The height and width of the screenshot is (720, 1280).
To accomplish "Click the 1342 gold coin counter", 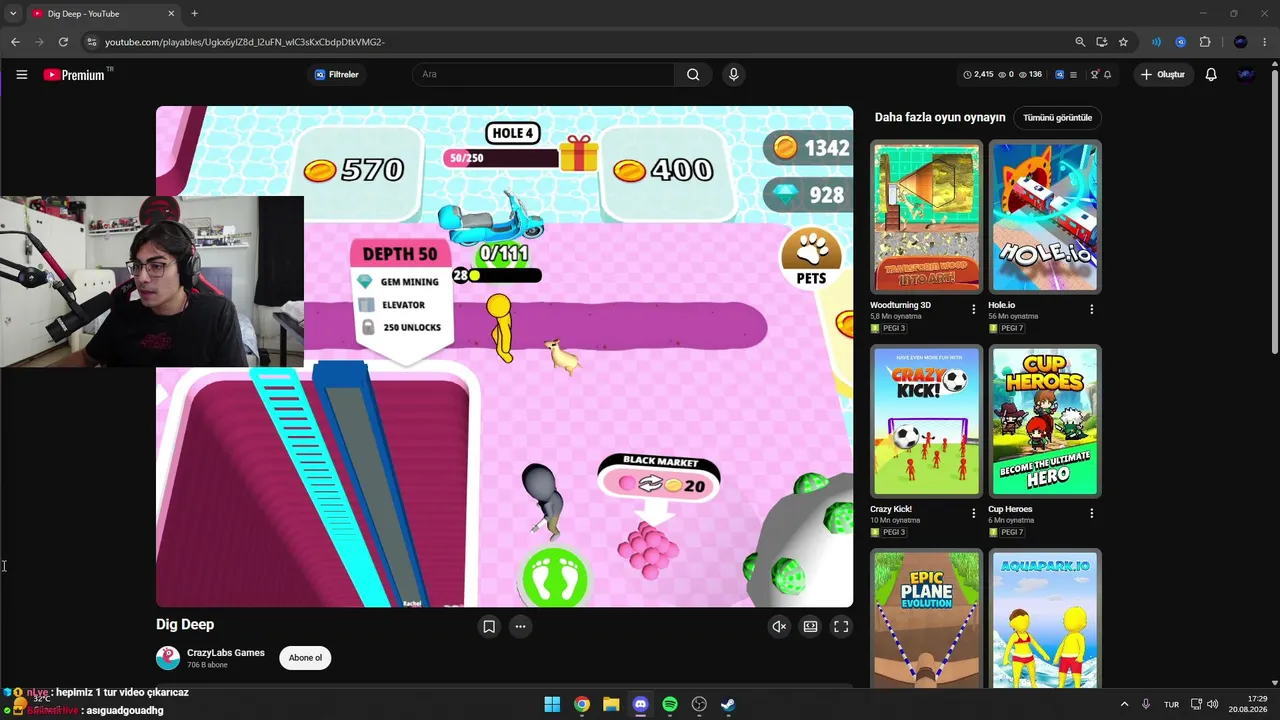I will 810,148.
